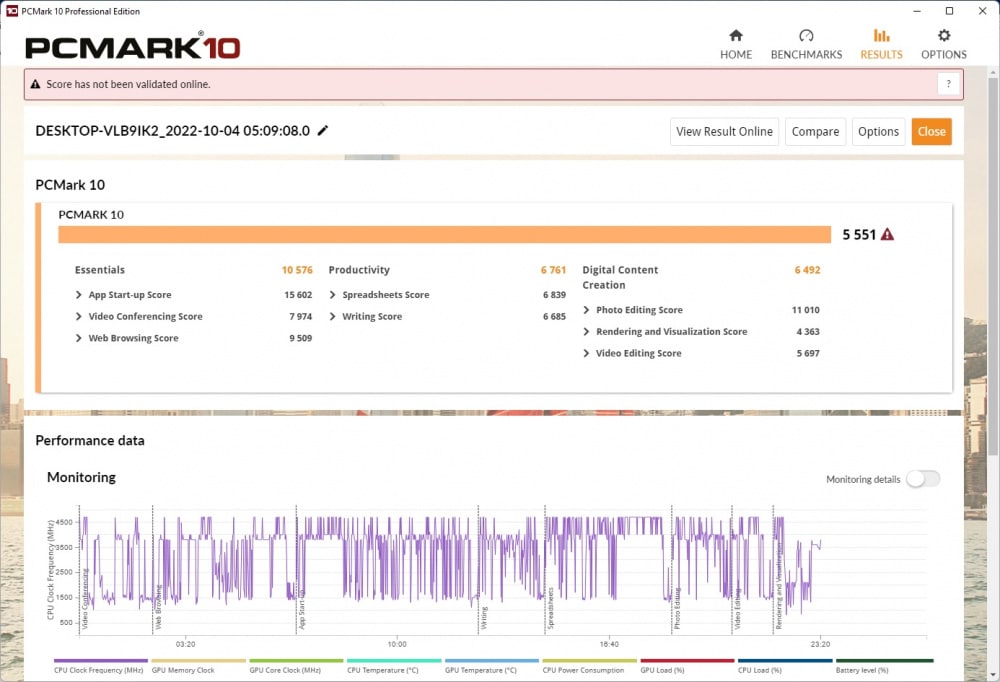The image size is (1000, 682).
Task: Click the PCMark 10 title bar app icon
Action: pos(11,11)
